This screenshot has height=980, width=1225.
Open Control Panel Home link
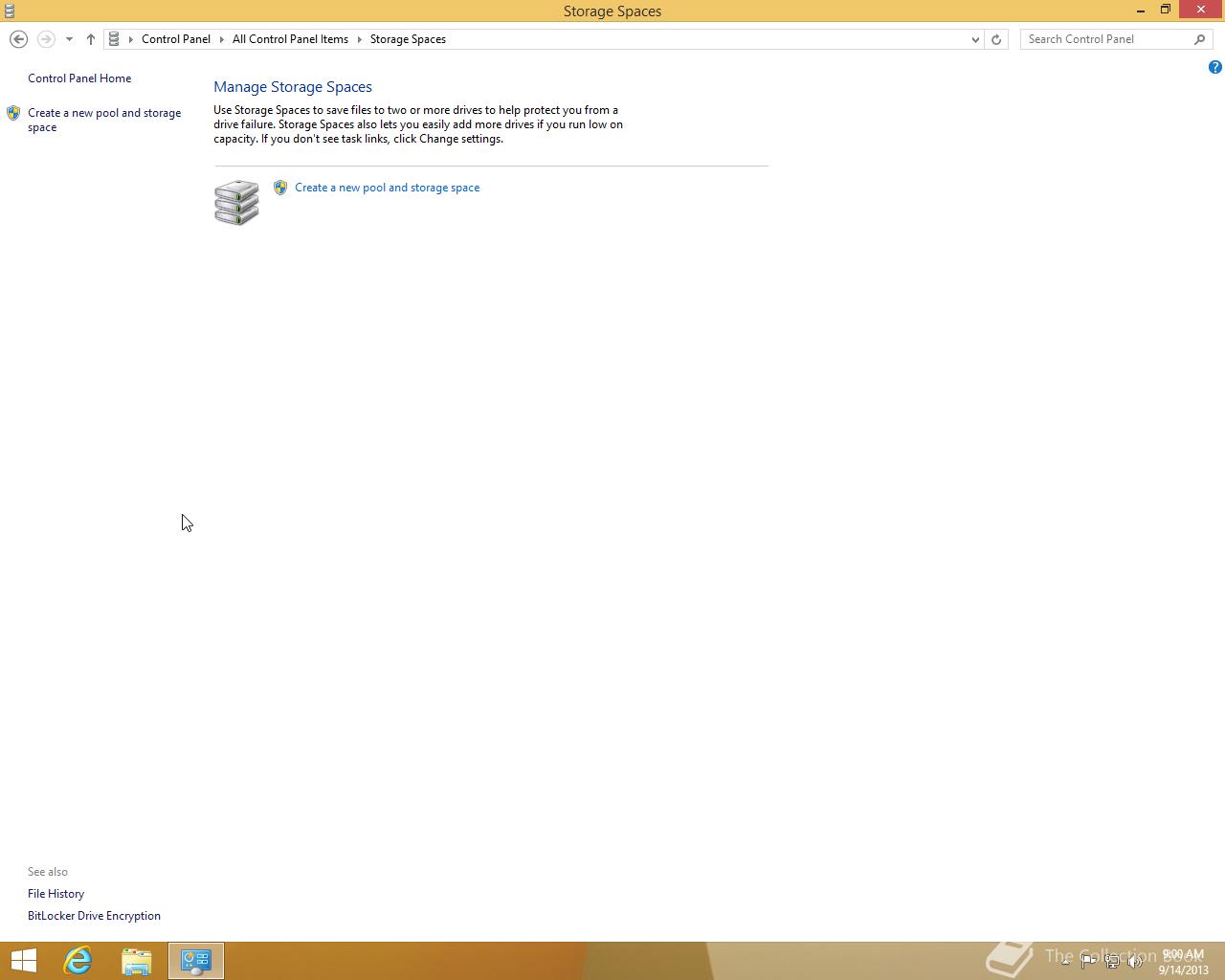point(79,78)
